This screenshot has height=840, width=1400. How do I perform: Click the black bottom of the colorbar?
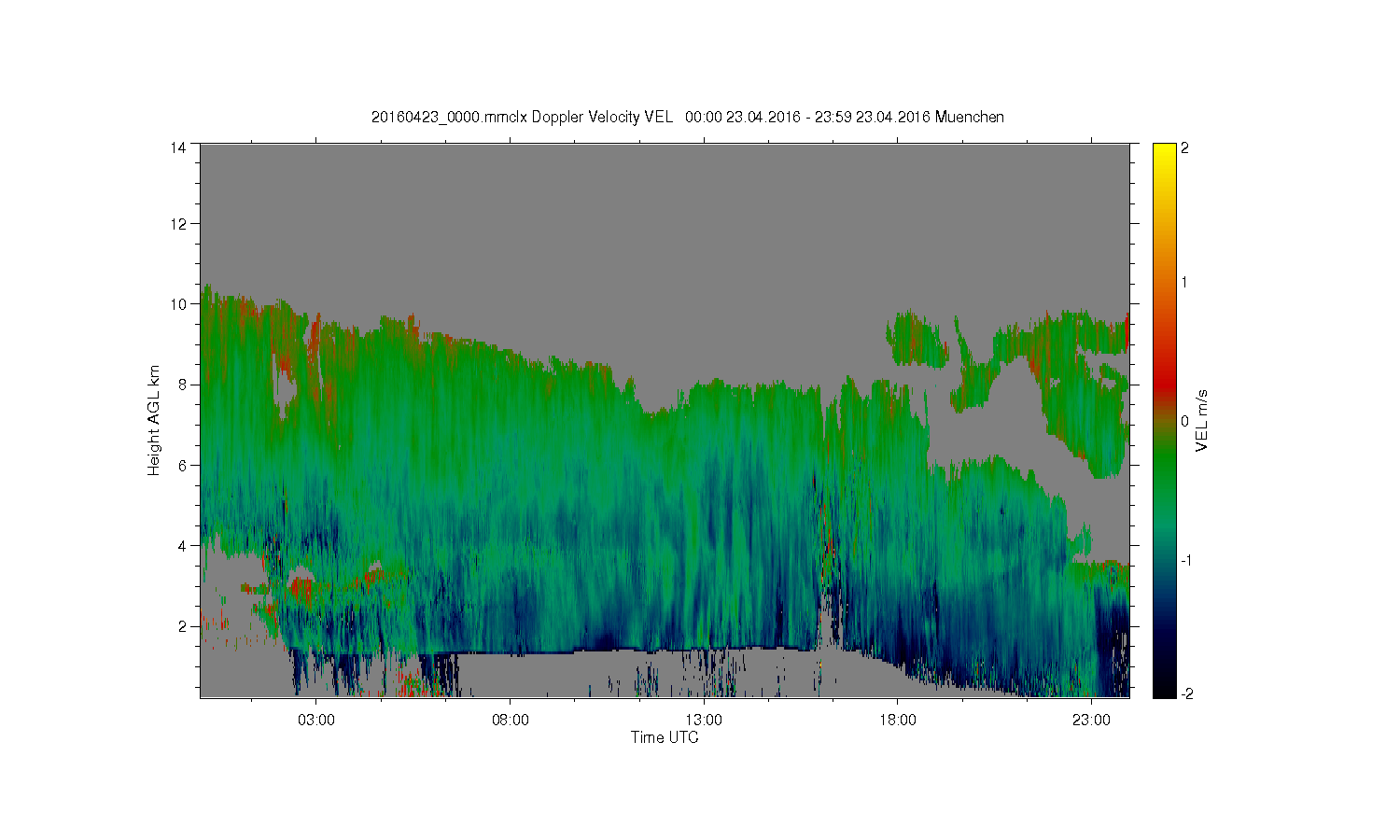point(1164,691)
